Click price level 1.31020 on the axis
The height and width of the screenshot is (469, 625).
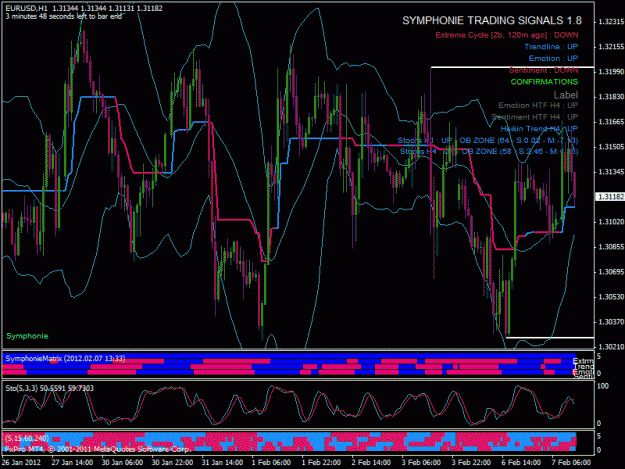coord(611,222)
